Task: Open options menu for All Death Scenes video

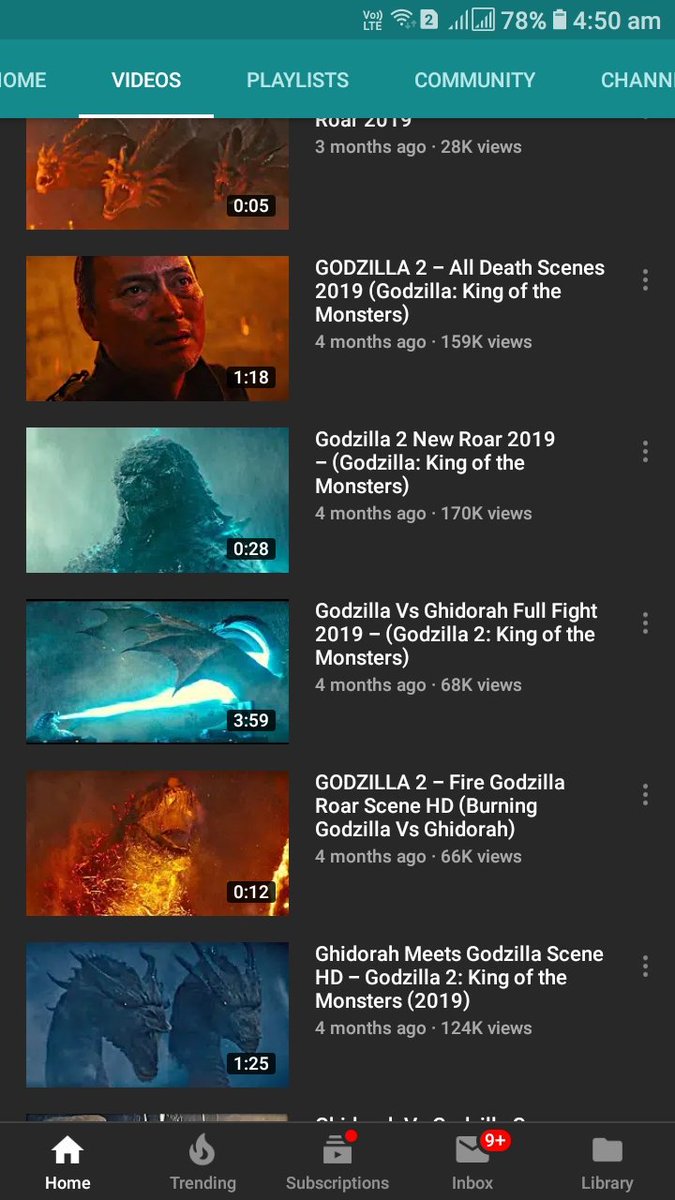Action: pyautogui.click(x=645, y=280)
